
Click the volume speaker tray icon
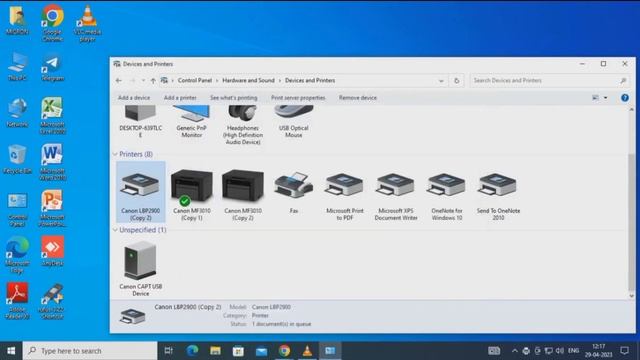click(x=560, y=351)
